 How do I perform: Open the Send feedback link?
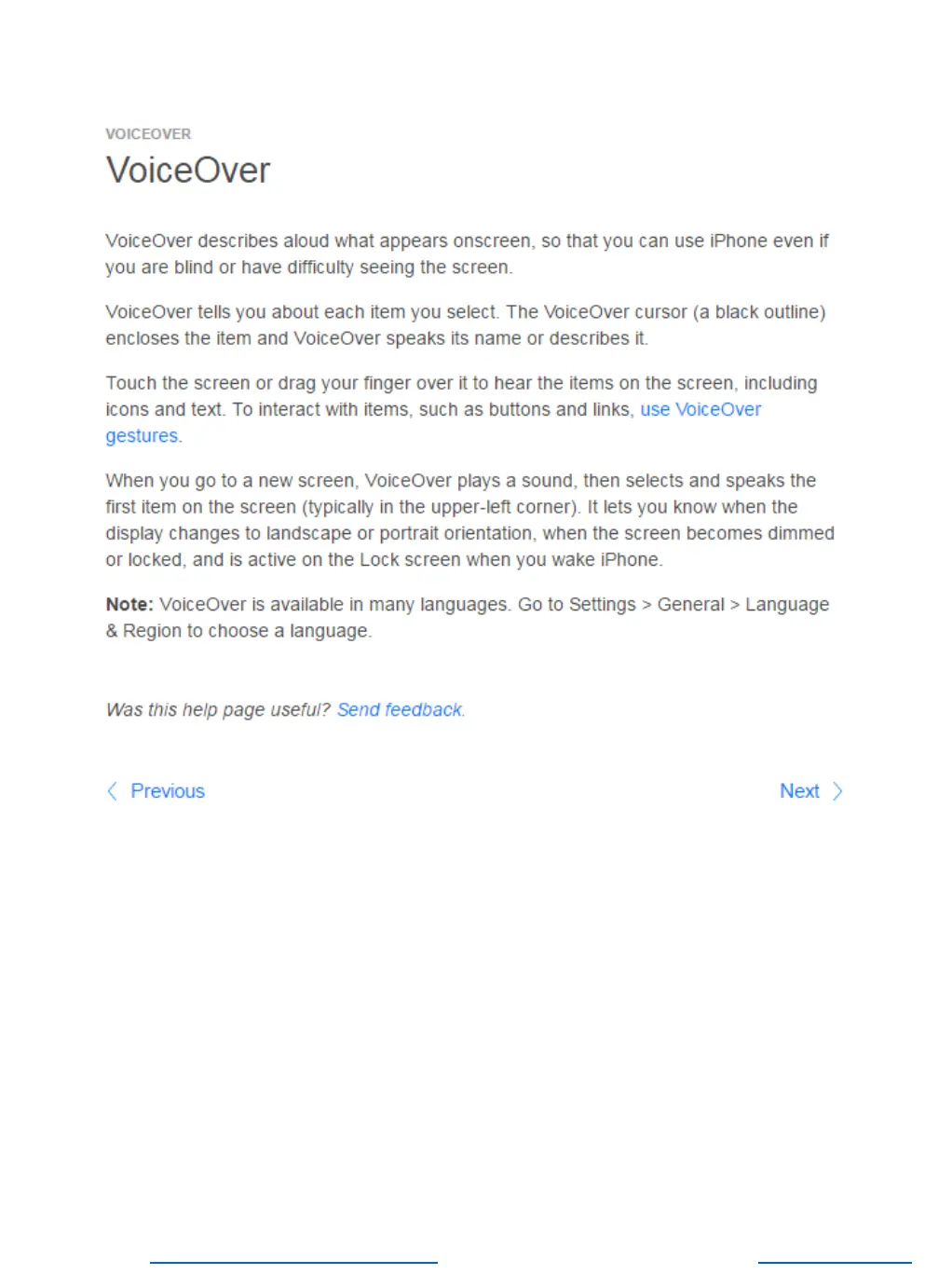tap(400, 710)
